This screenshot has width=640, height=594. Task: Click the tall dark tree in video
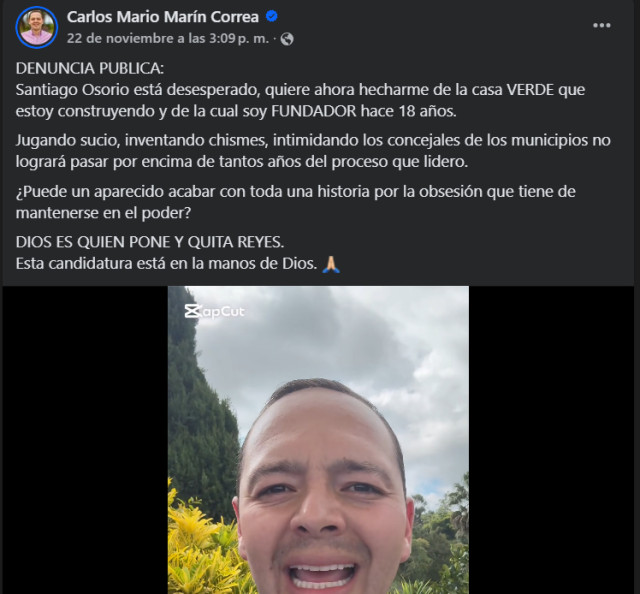pos(198,408)
